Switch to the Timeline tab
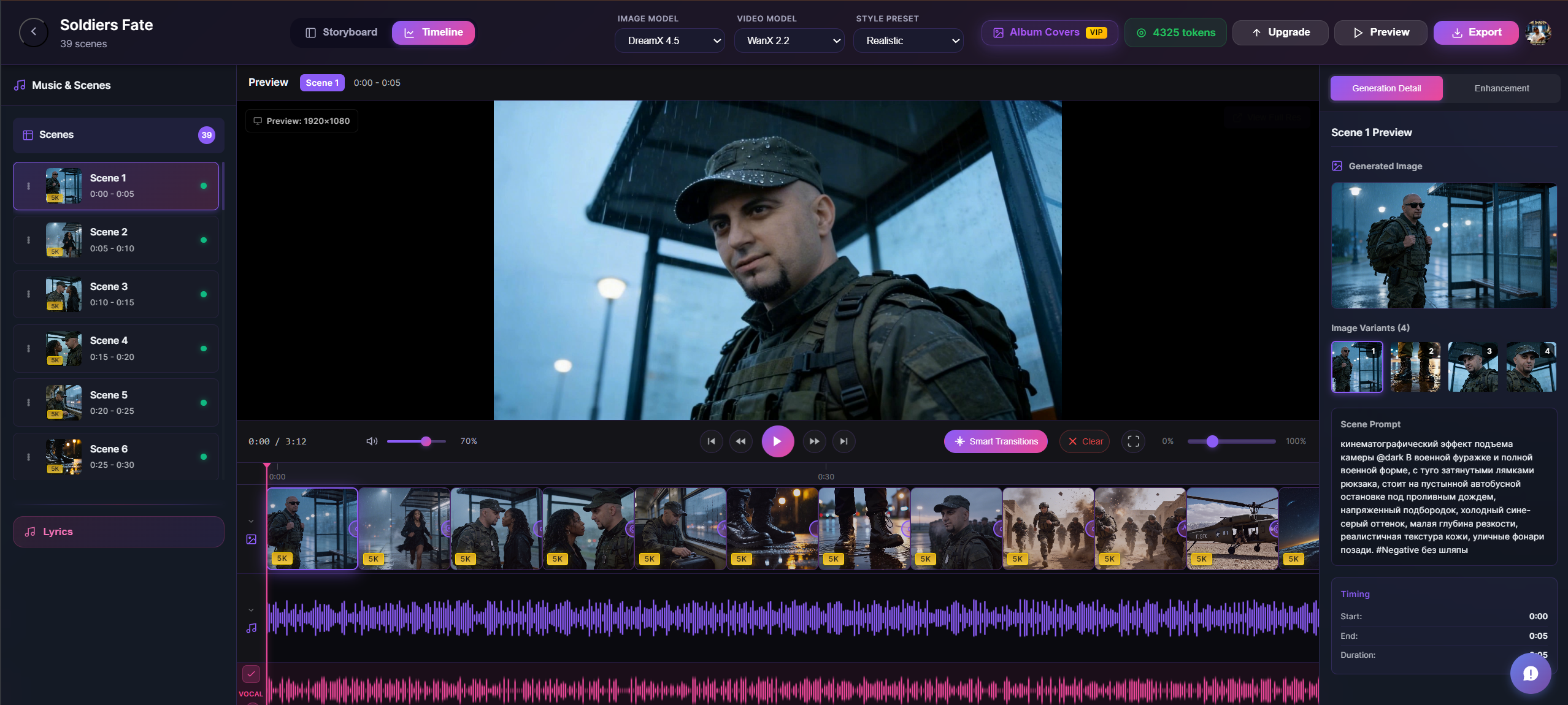Viewport: 1568px width, 705px height. 433,32
